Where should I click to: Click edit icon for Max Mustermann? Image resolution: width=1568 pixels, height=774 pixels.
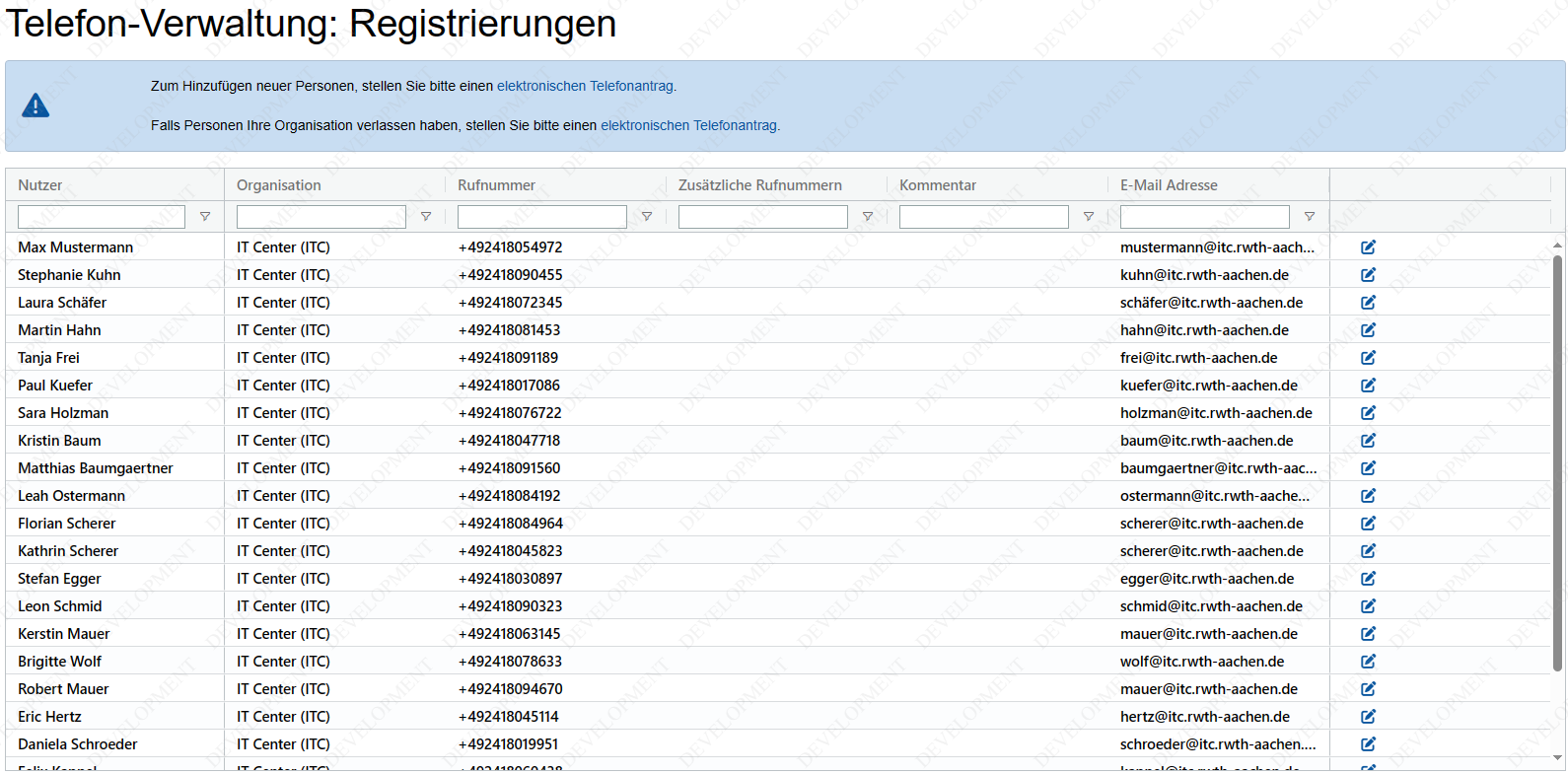click(x=1368, y=247)
